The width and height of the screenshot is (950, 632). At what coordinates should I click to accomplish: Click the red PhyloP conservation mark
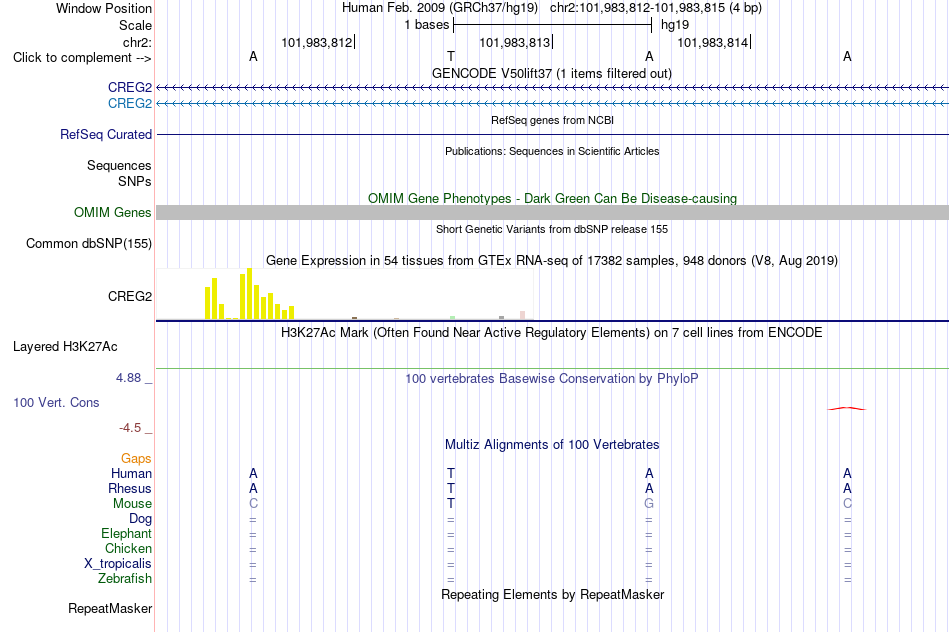point(847,409)
